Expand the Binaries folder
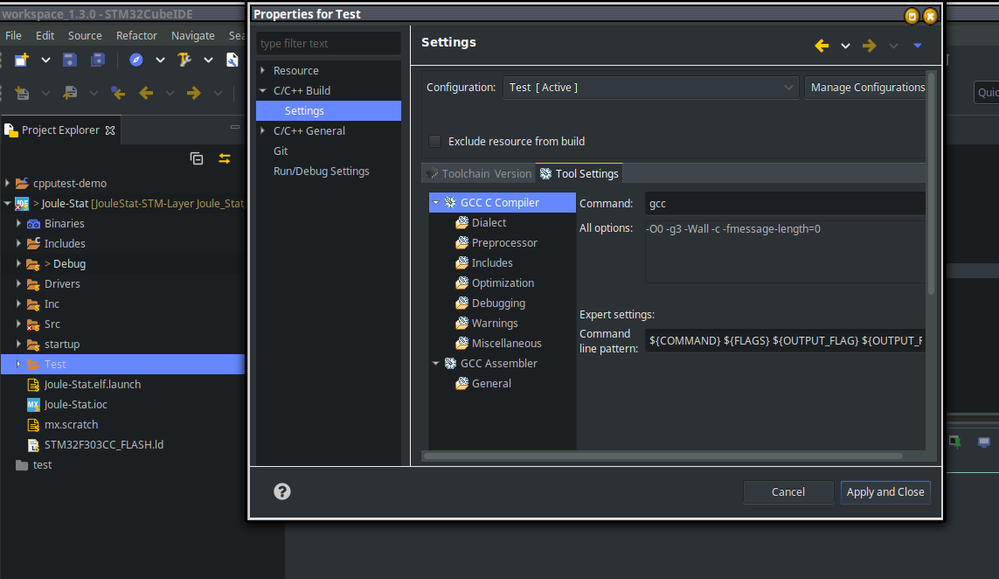 pos(18,223)
